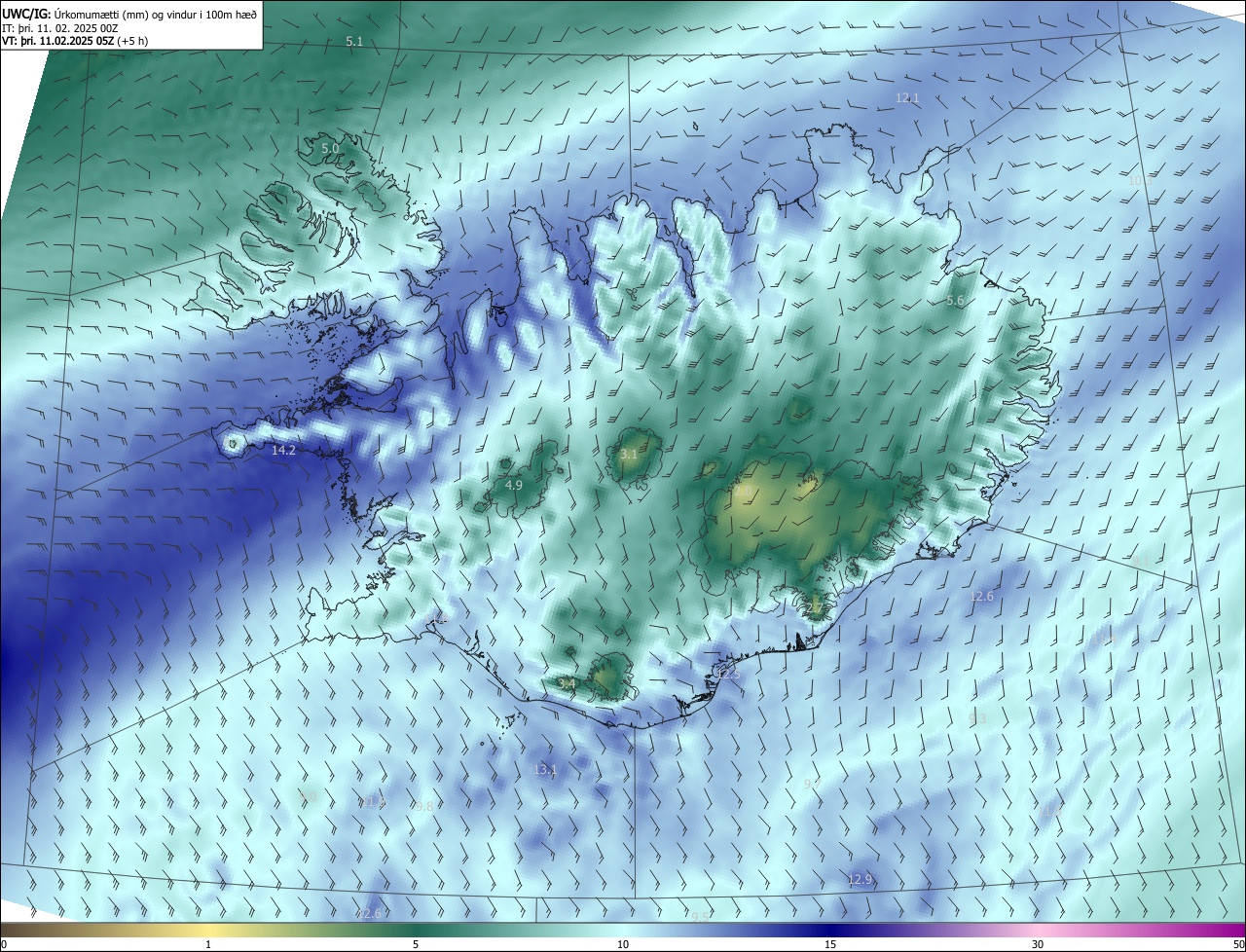
Task: Click the 3.1 value label
Action: [x=629, y=455]
